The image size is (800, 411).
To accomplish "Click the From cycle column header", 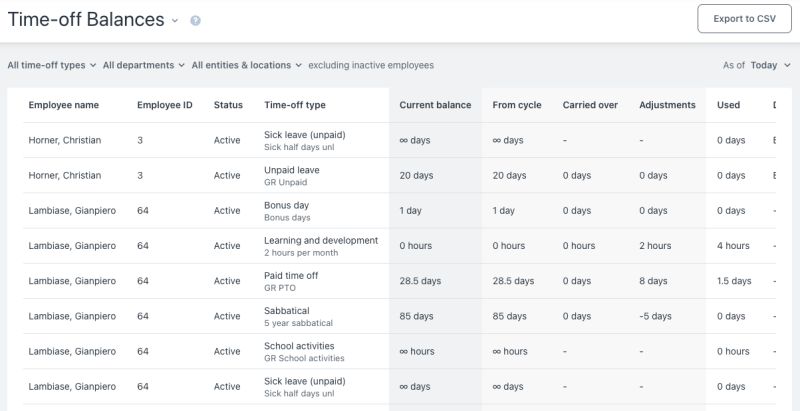I will tap(517, 105).
